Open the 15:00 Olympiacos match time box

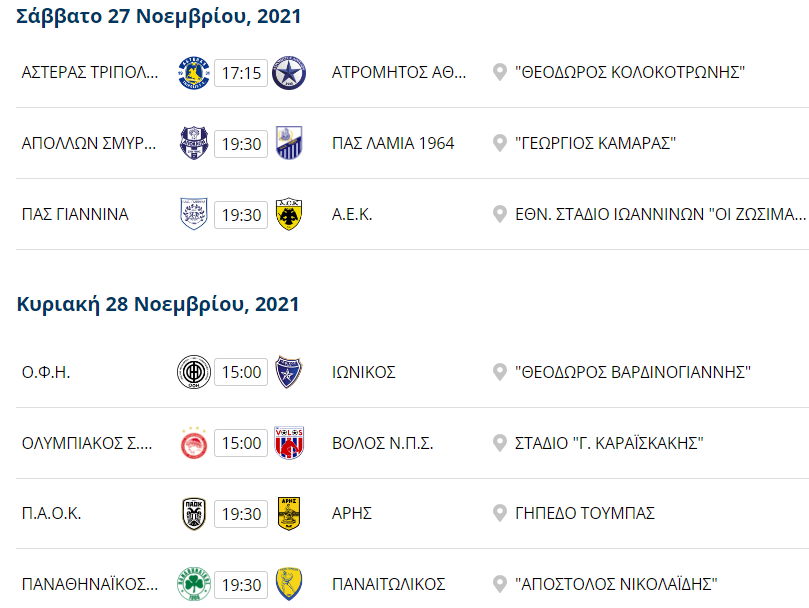click(x=241, y=443)
